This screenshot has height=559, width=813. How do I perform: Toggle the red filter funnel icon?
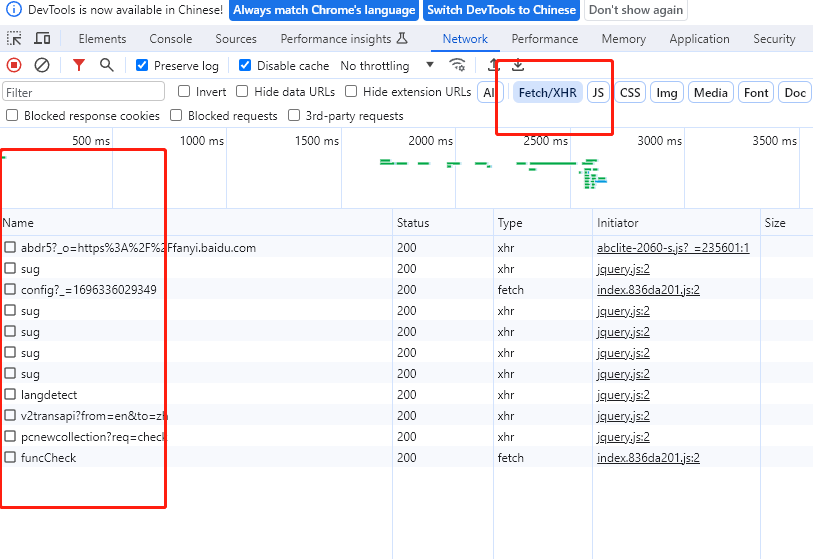coord(79,65)
